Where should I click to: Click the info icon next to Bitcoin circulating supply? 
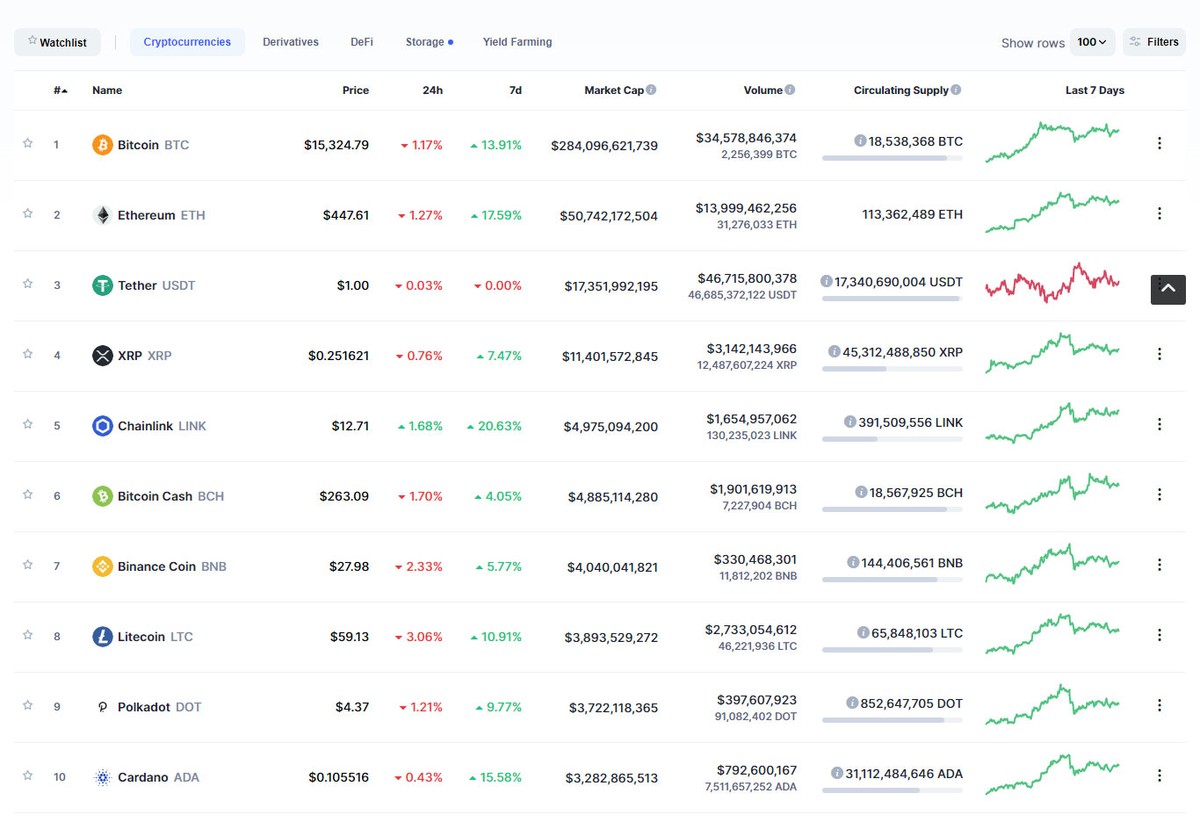click(x=862, y=141)
